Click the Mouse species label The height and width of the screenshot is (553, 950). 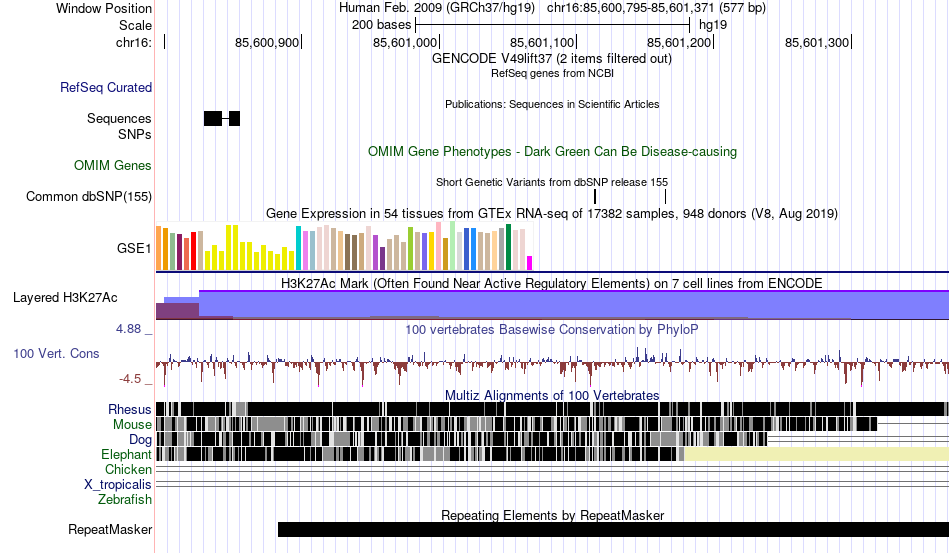(131, 425)
